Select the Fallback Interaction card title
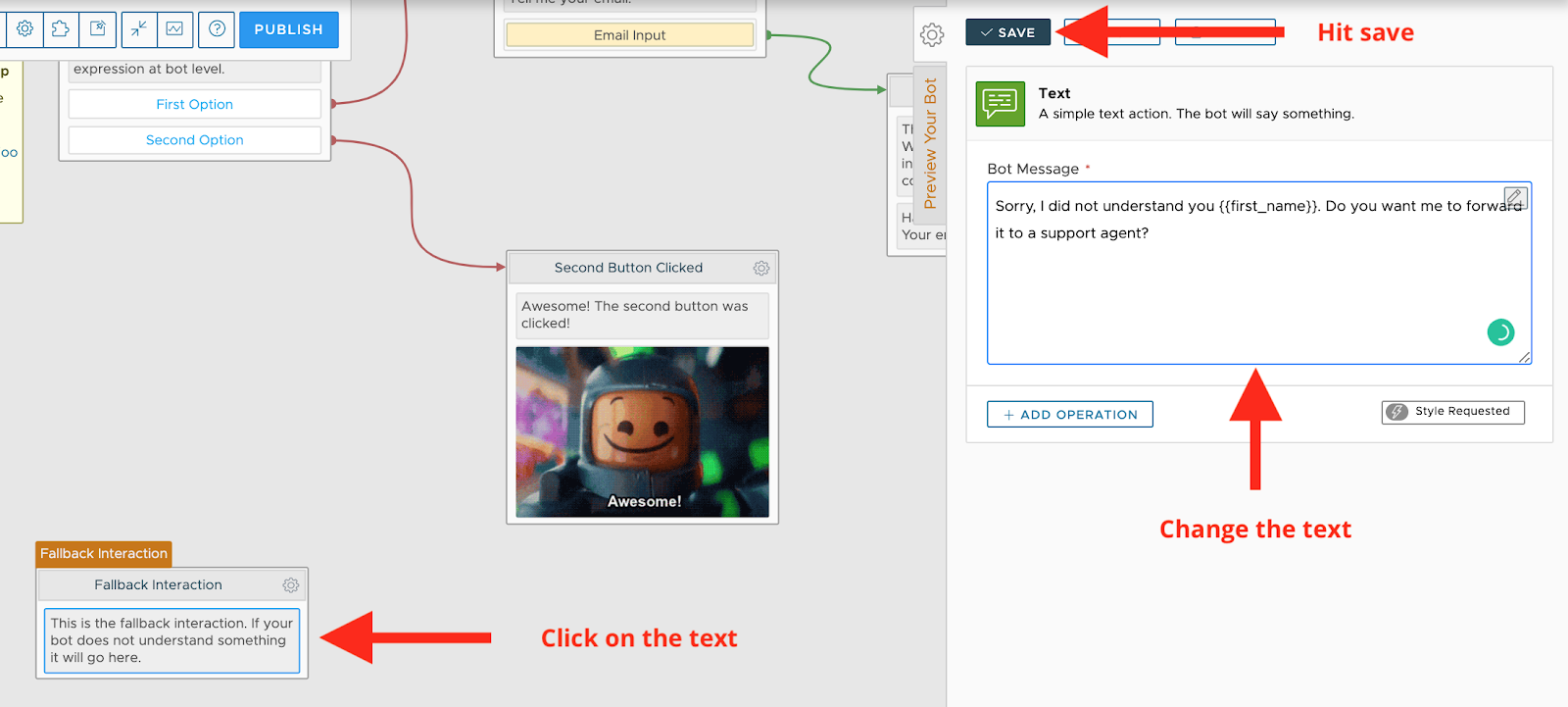 point(158,585)
